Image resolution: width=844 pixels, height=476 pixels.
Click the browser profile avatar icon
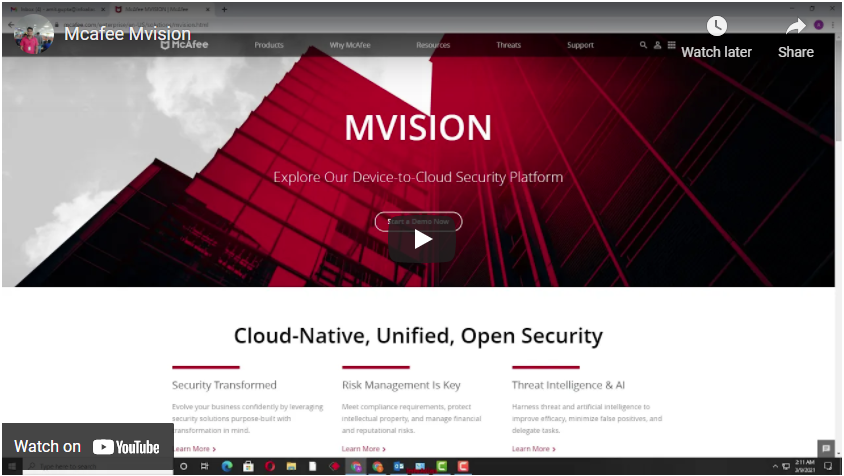point(818,25)
